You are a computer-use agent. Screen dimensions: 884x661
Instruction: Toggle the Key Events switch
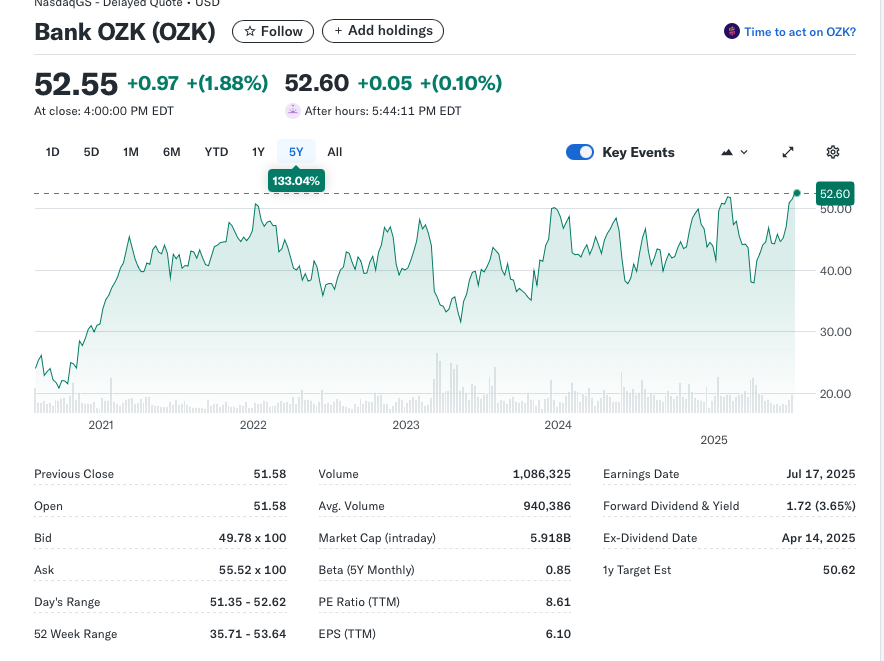[580, 152]
